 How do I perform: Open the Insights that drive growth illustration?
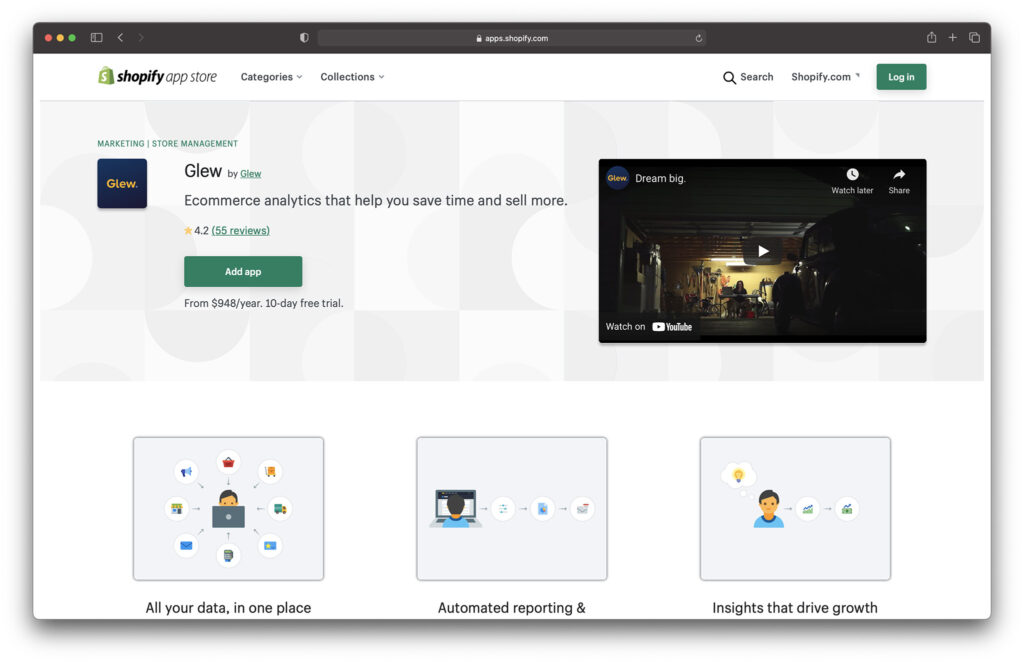tap(795, 509)
